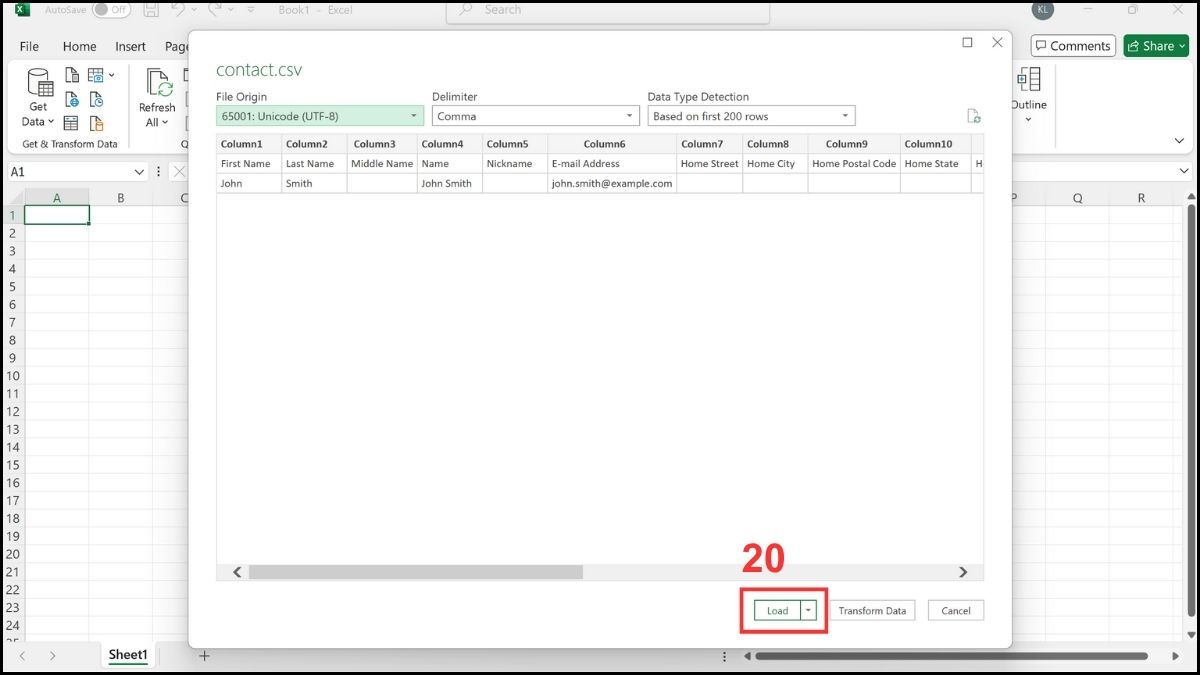Open the File menu

tap(29, 46)
